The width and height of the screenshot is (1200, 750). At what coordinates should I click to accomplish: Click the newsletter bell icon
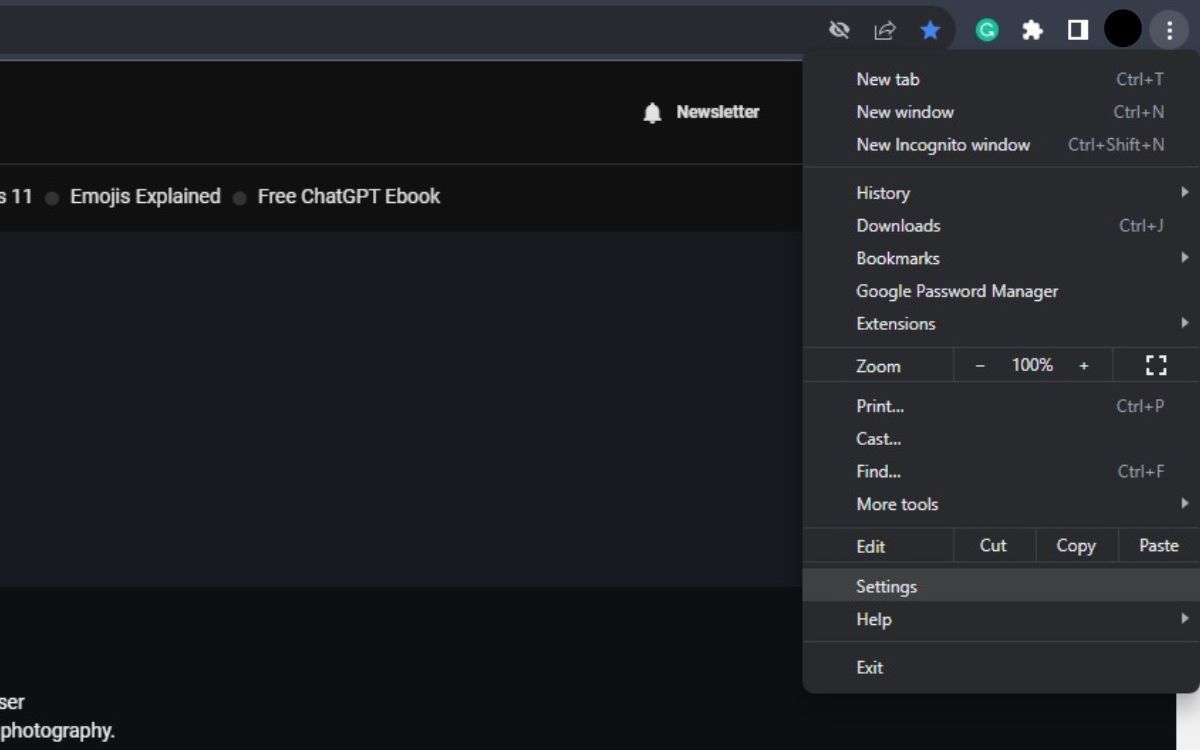point(652,112)
